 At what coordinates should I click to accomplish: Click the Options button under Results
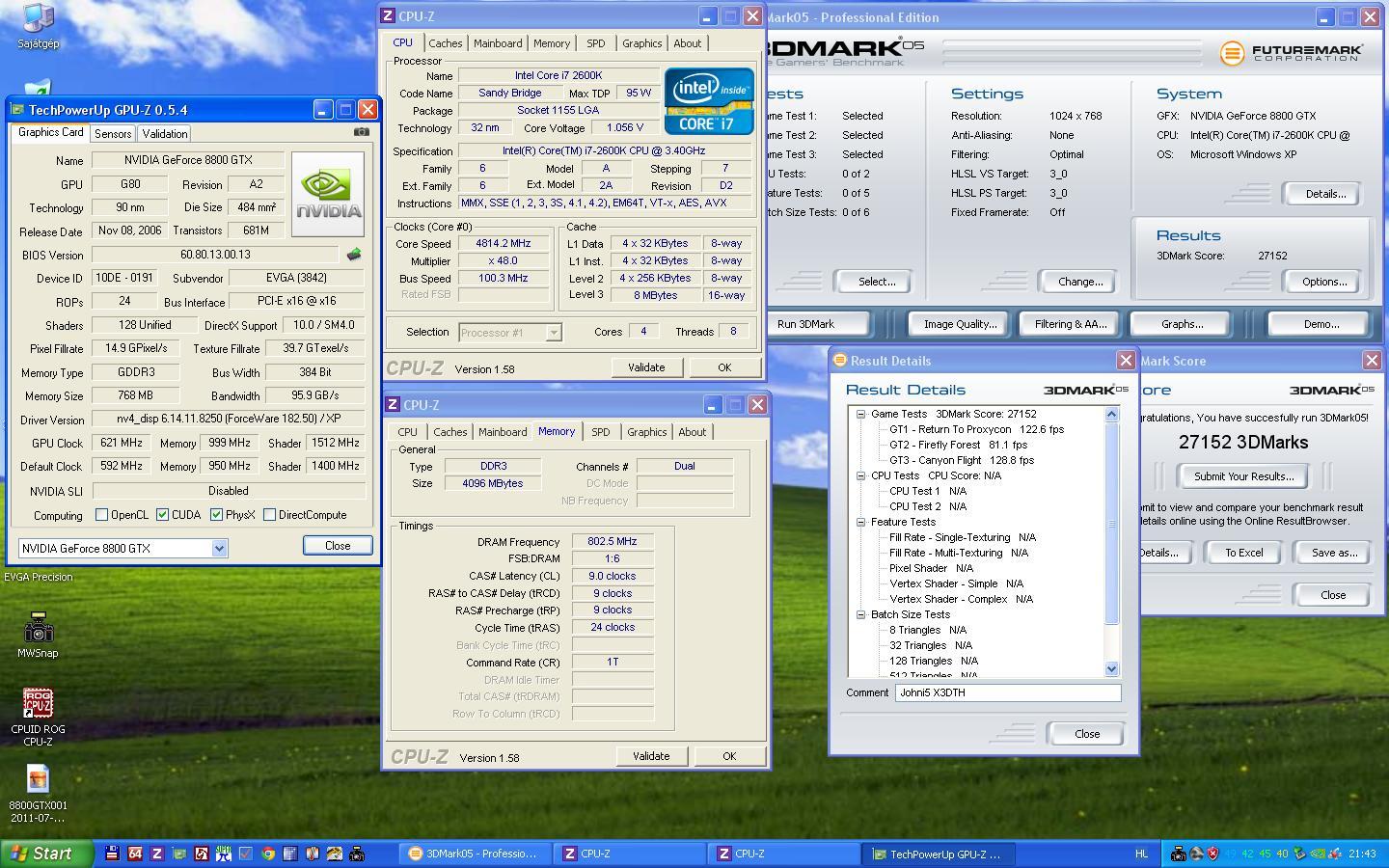(x=1324, y=282)
